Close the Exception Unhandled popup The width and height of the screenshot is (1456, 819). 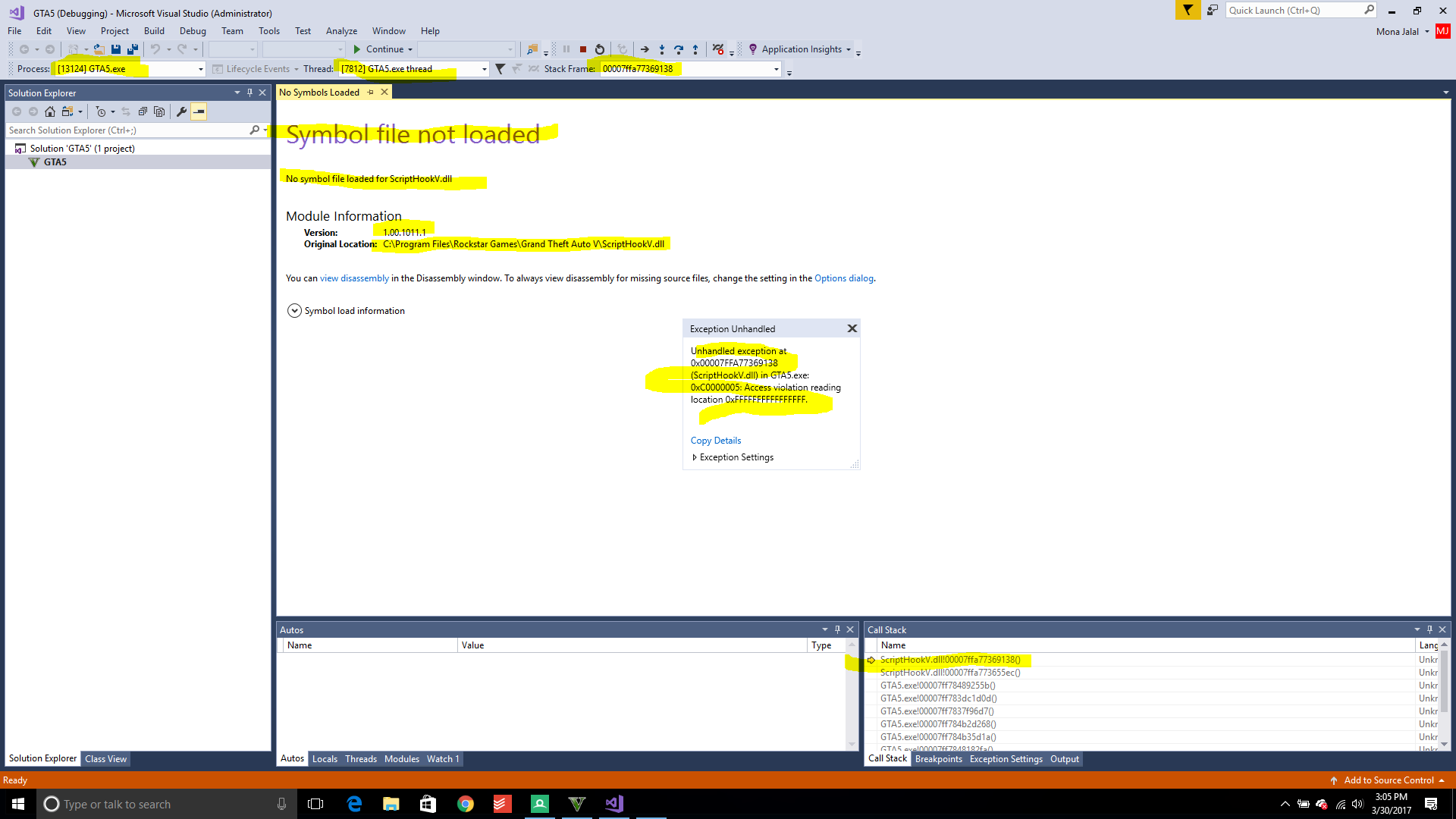852,328
